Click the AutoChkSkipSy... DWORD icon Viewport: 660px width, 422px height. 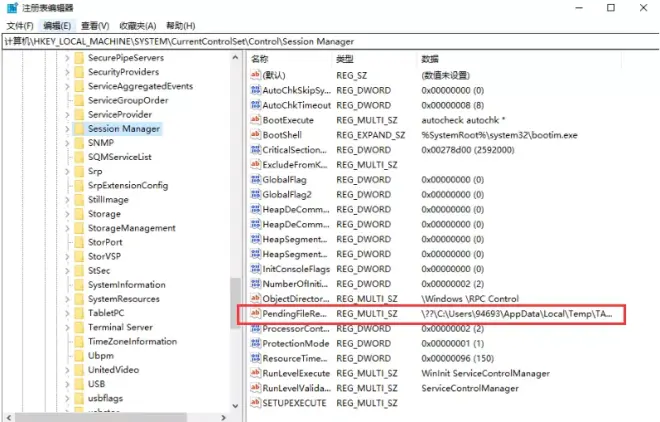(x=255, y=90)
